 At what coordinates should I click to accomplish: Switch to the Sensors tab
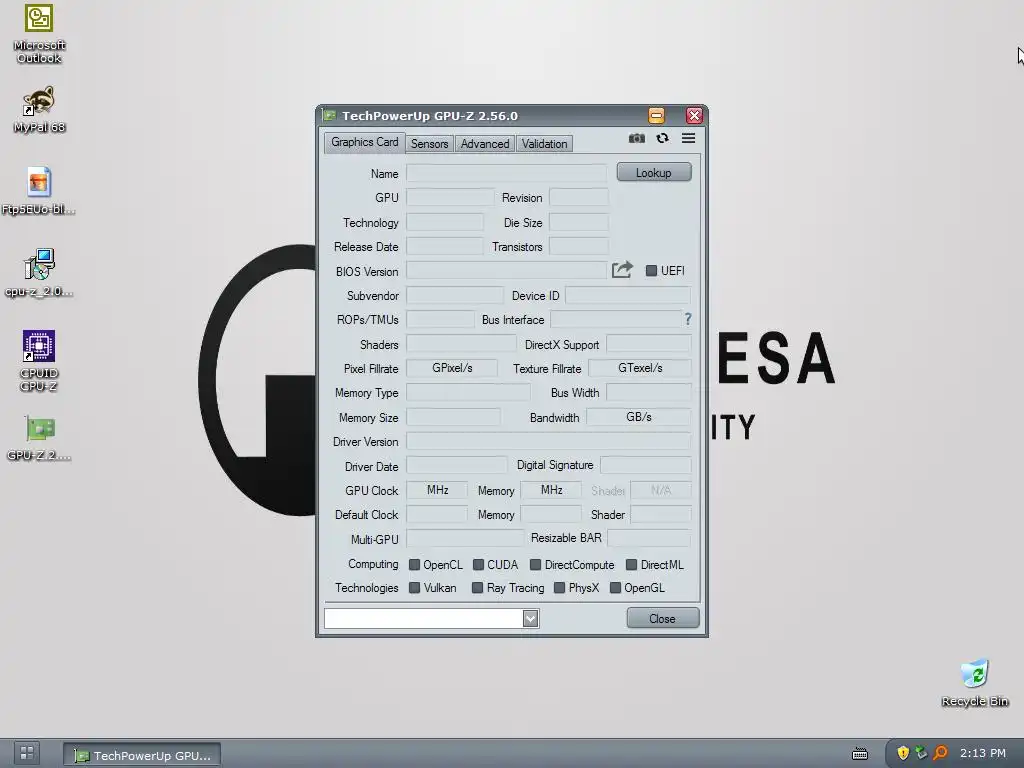pyautogui.click(x=429, y=144)
